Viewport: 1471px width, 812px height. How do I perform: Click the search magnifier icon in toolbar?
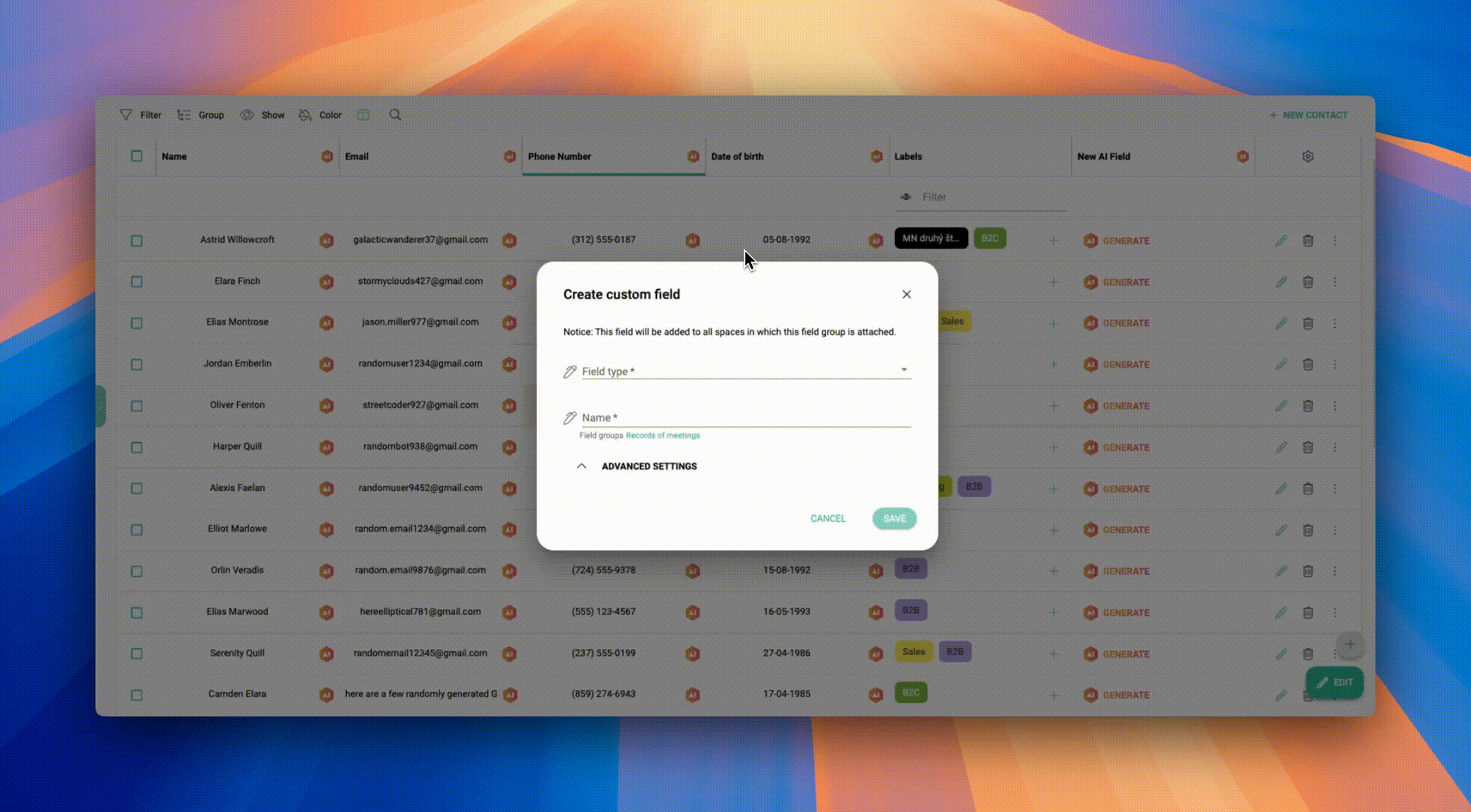pos(395,115)
